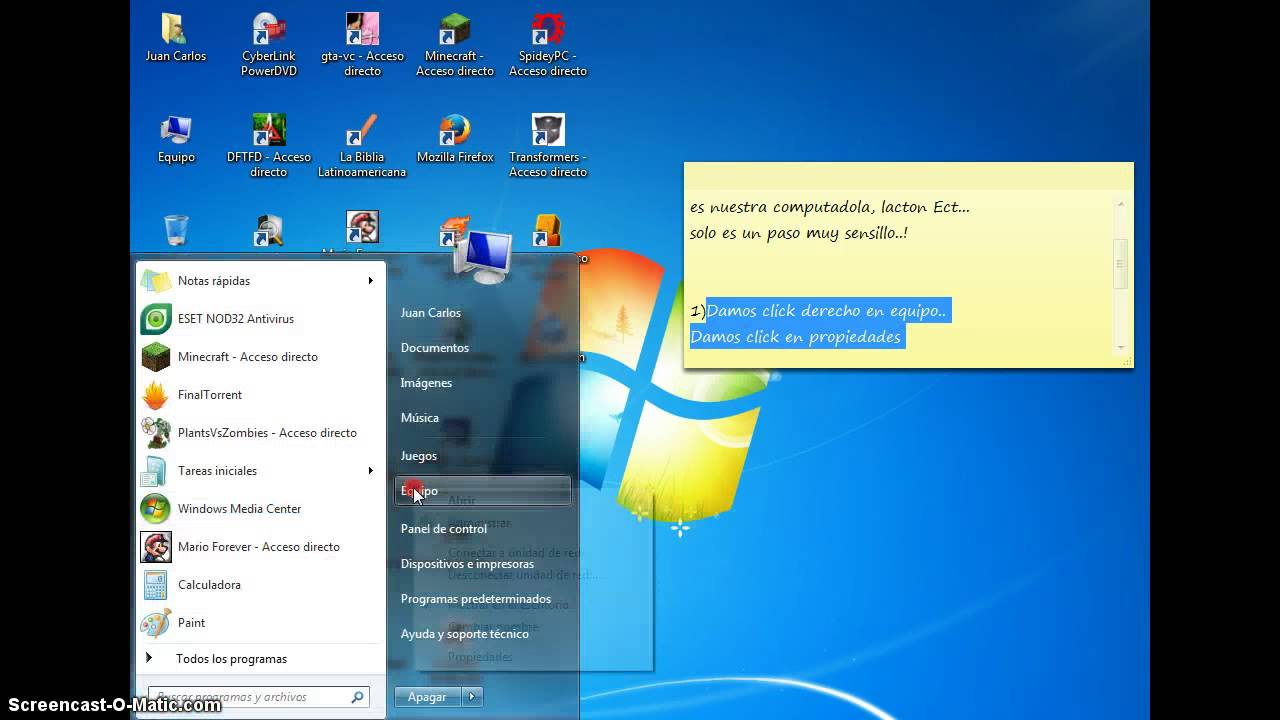
Task: Open Ayuda y soporte técnico
Action: (x=465, y=634)
